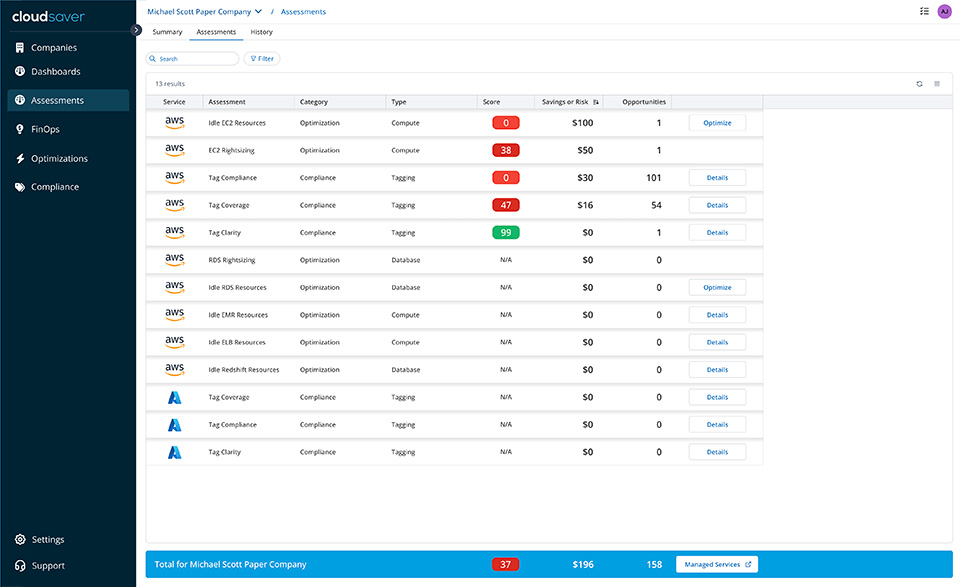Click the AJ user avatar
The width and height of the screenshot is (960, 587).
tap(944, 11)
